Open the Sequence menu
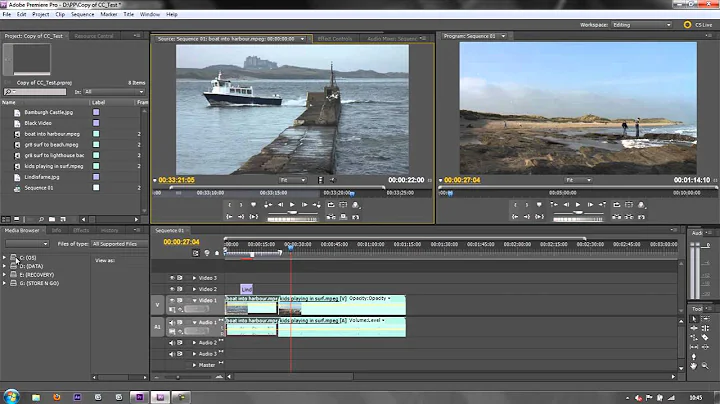720x404 pixels. tap(83, 14)
